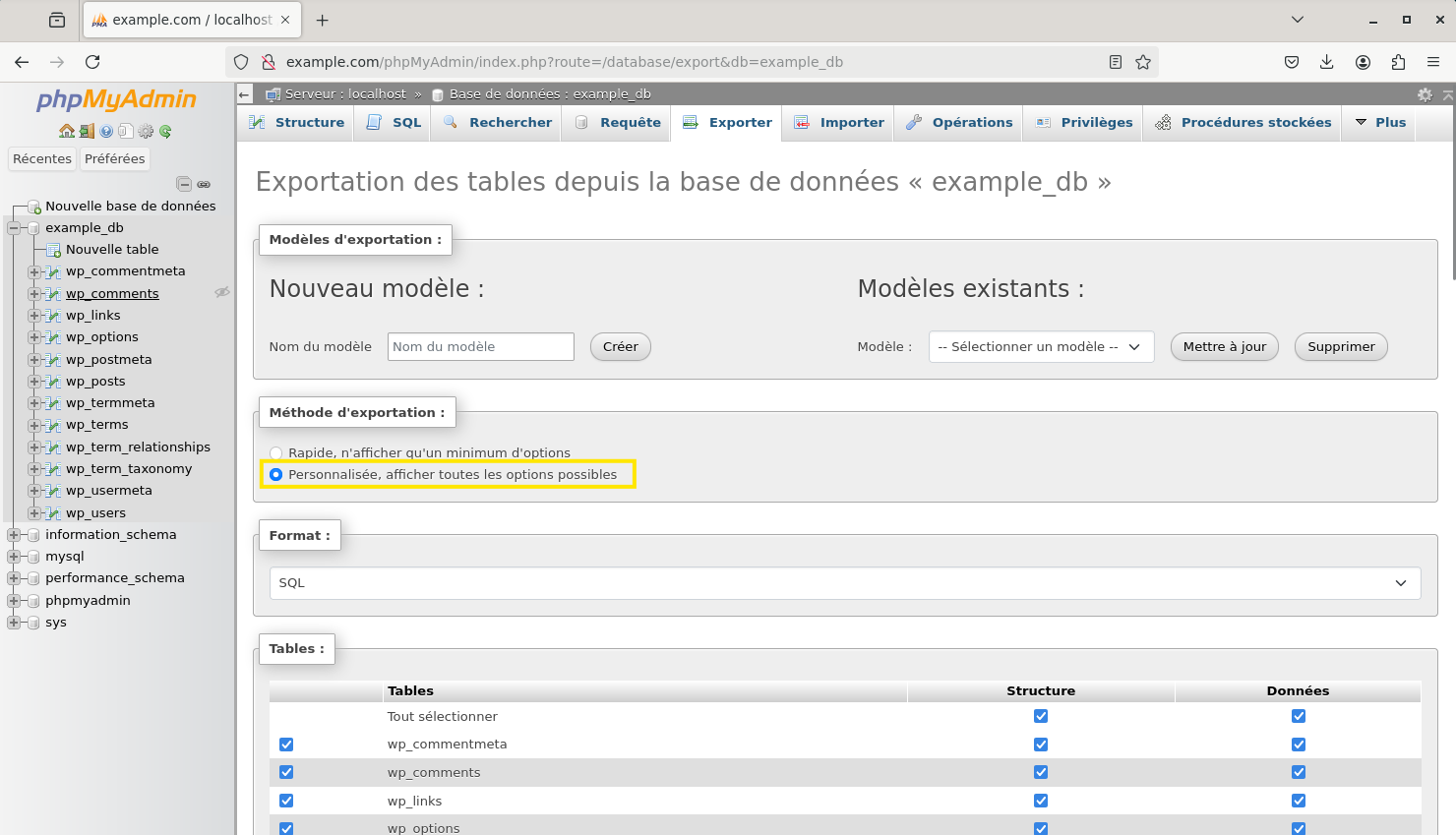Screen dimensions: 1456x835
Task: Switch to the Importer tab
Action: (x=838, y=123)
